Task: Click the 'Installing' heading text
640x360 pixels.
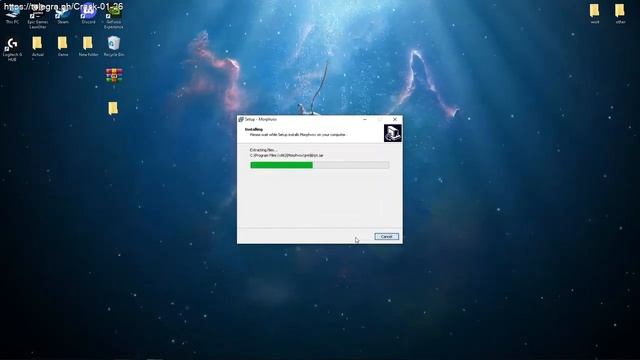Action: click(x=254, y=129)
